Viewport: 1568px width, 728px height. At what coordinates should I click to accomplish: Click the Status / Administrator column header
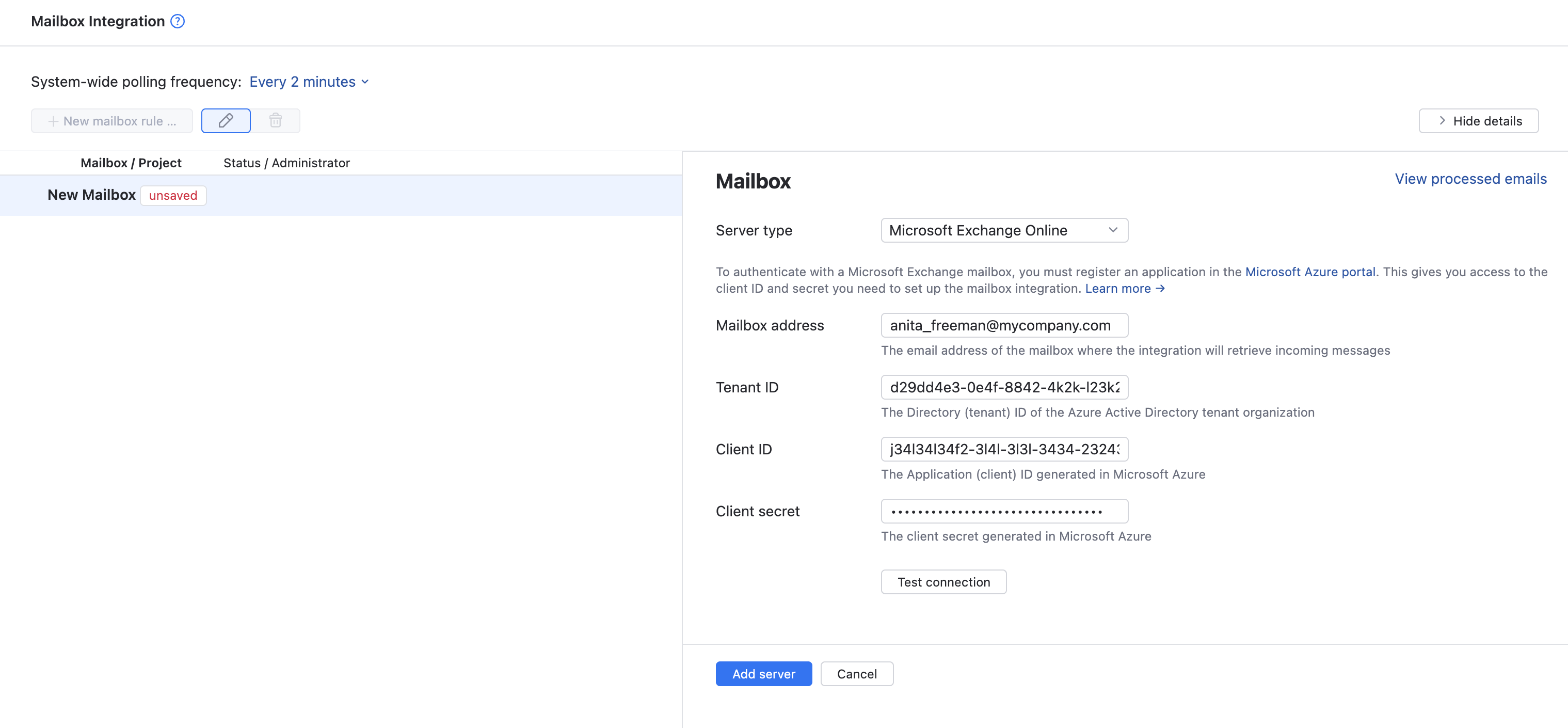click(x=286, y=163)
